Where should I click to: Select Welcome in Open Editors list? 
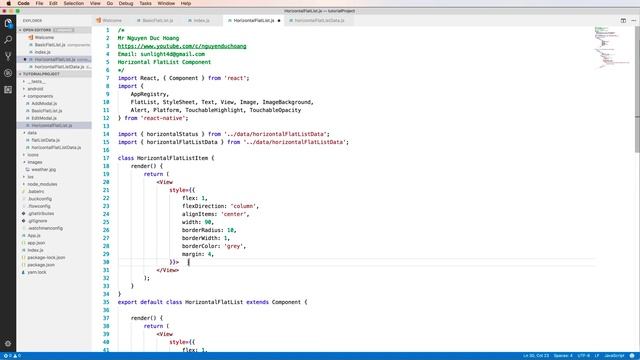pyautogui.click(x=44, y=38)
